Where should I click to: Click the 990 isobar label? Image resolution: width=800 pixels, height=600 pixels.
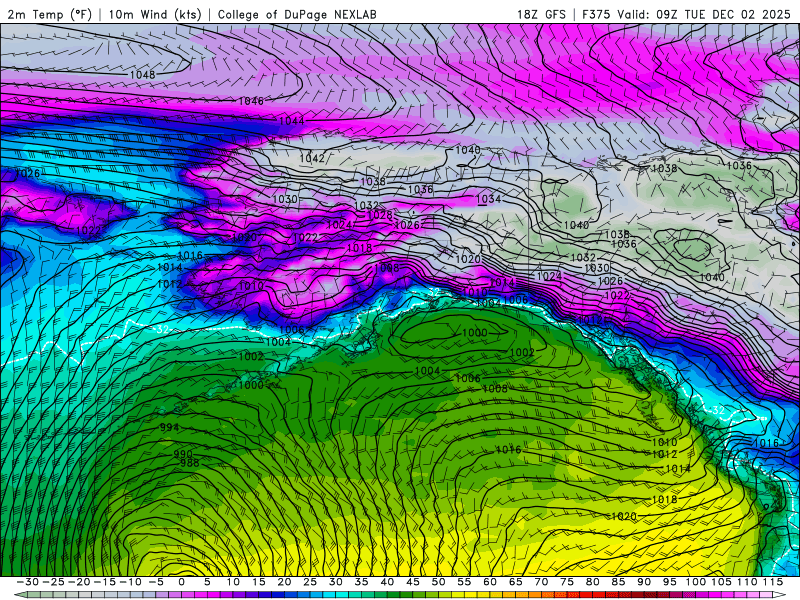click(183, 454)
